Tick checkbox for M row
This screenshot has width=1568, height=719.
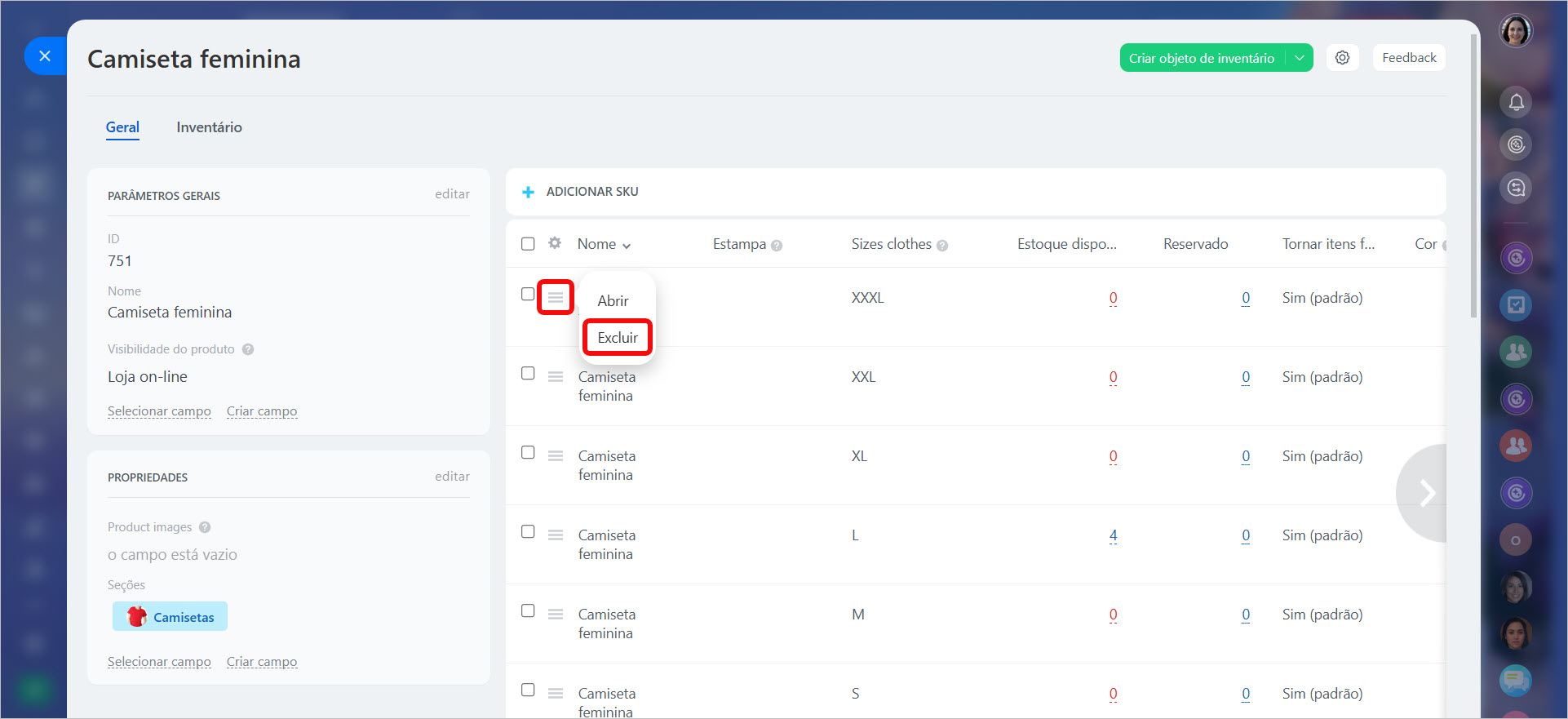coord(528,610)
